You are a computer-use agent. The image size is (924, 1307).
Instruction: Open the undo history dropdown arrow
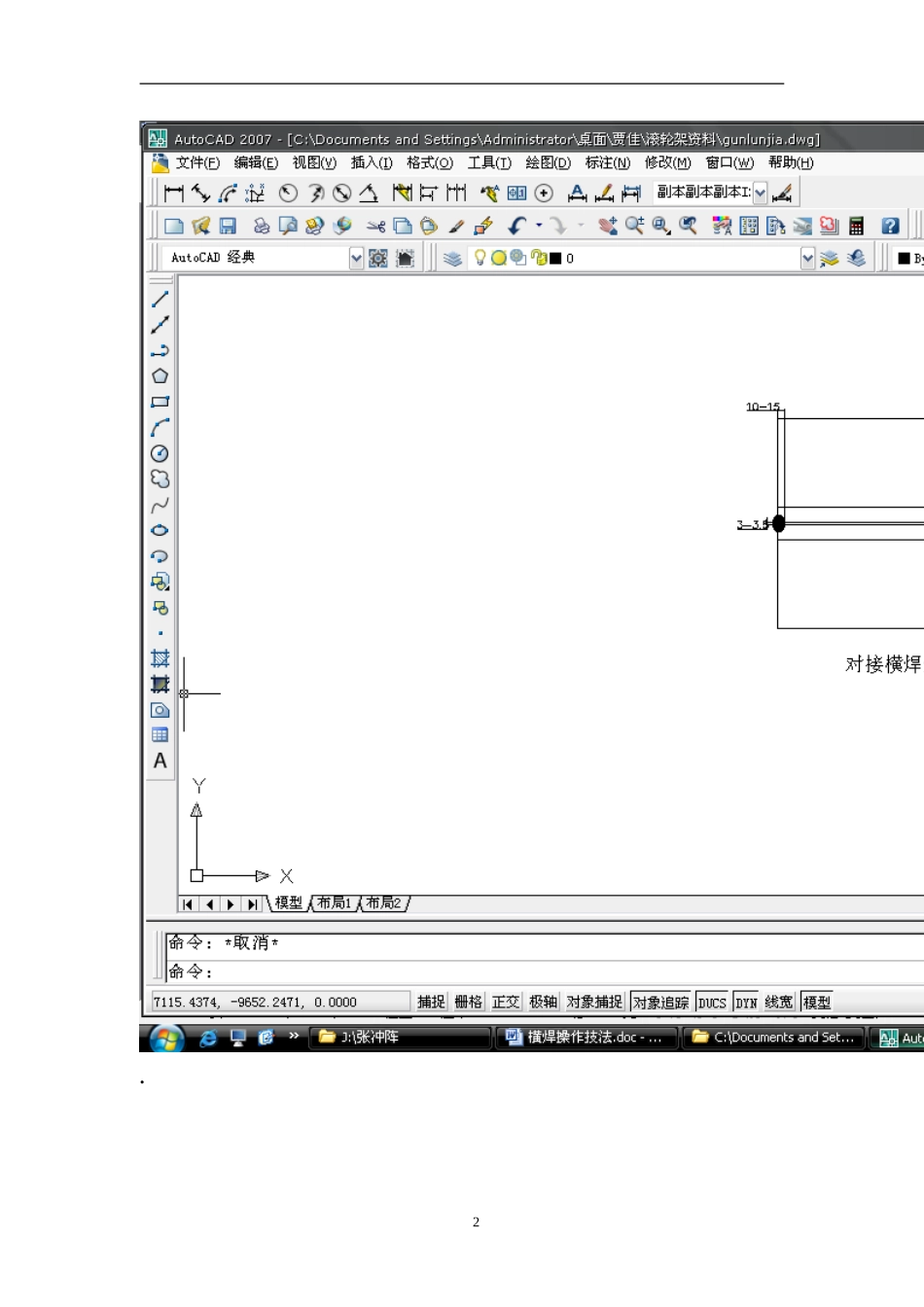point(539,226)
